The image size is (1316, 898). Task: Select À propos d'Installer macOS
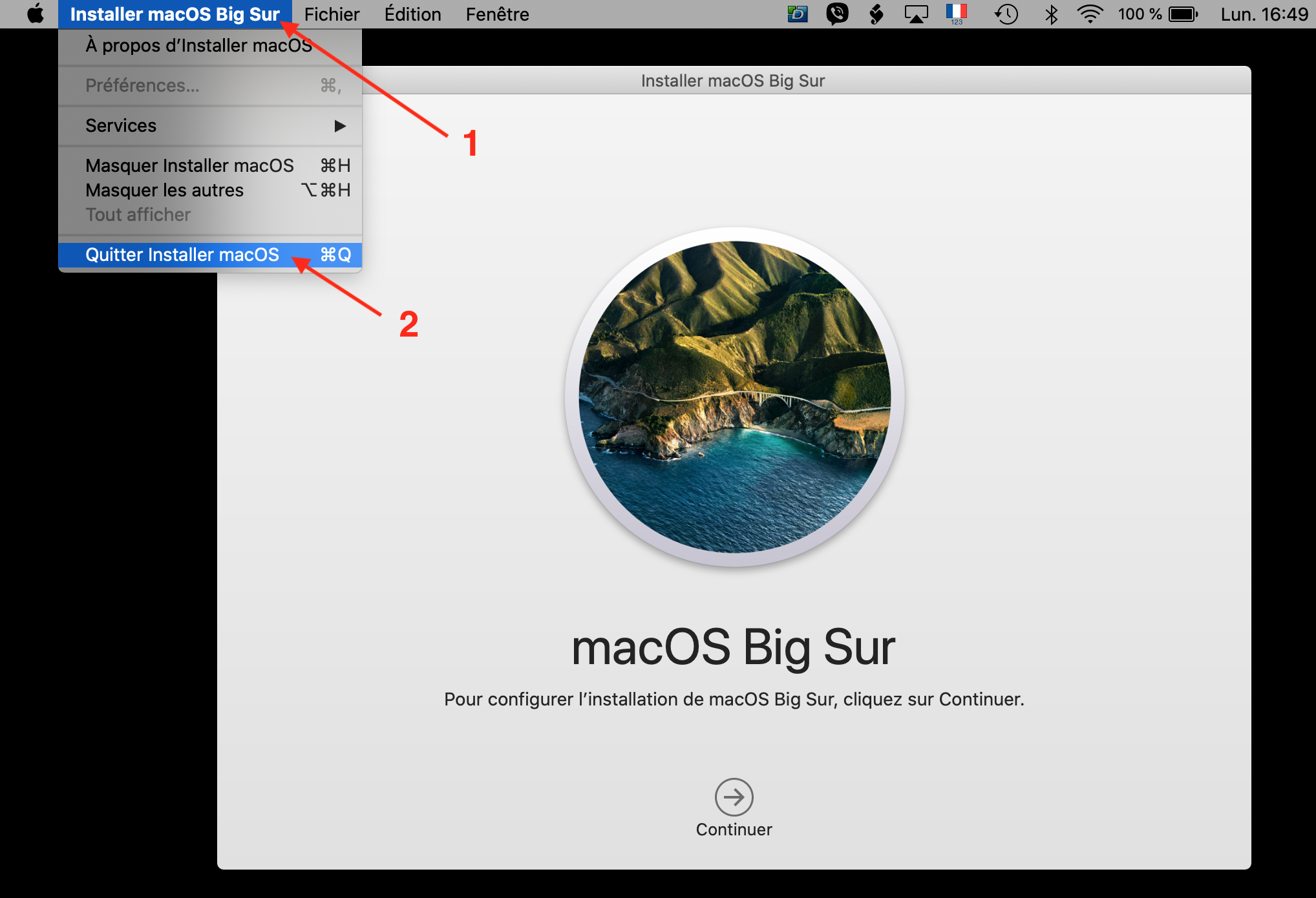tap(198, 45)
